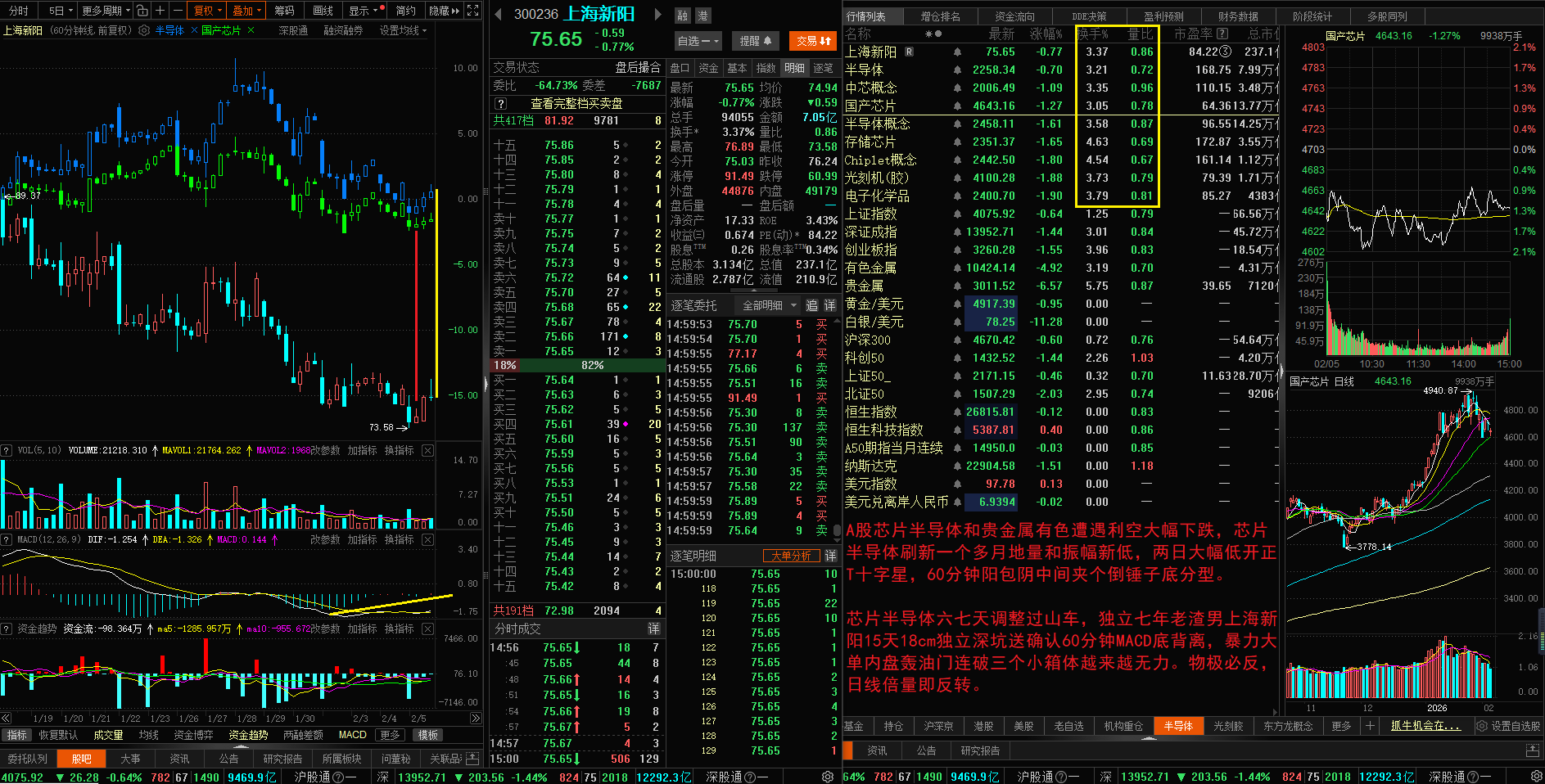Open help for VOL indicator
Image resolution: width=1545 pixels, height=784 pixels.
tap(7, 450)
